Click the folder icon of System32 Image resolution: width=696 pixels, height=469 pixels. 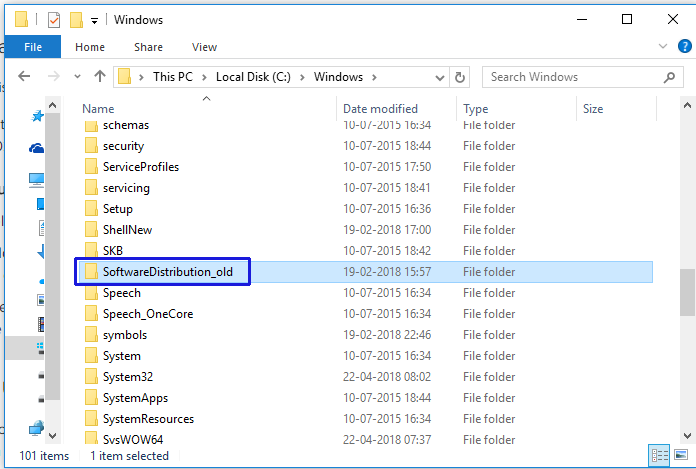pyautogui.click(x=91, y=376)
